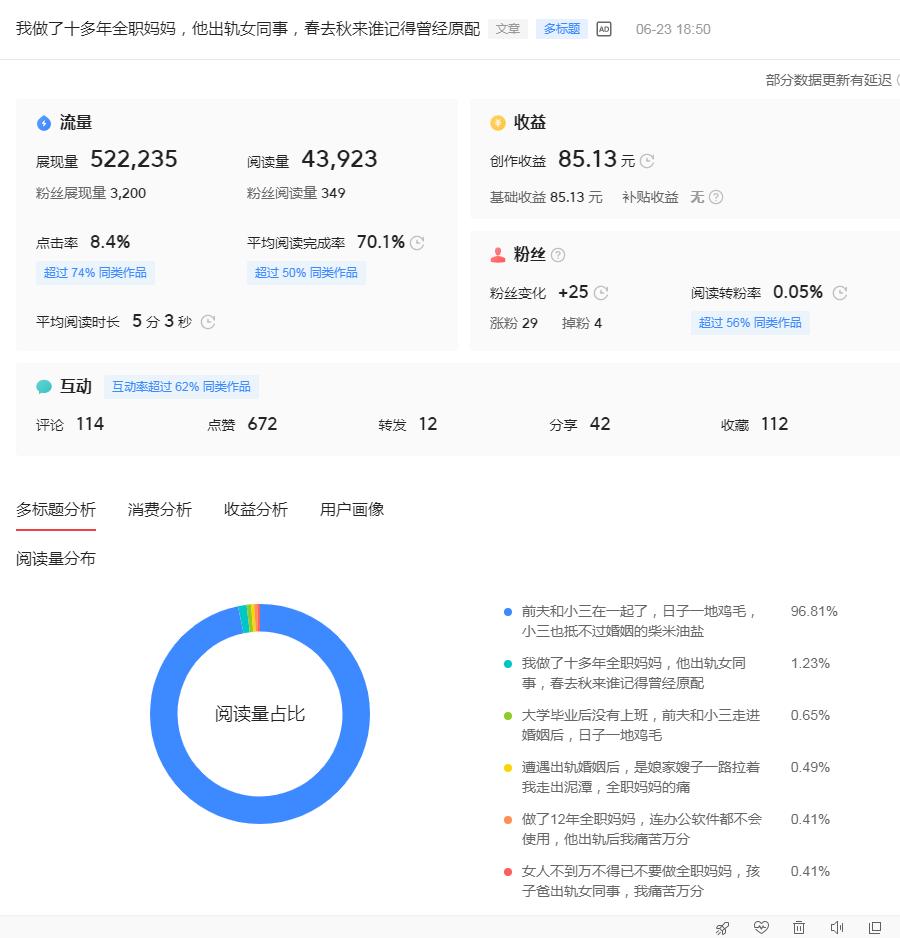Image resolution: width=900 pixels, height=938 pixels.
Task: Refresh the 平均阅读时长 reading duration stat
Action: coord(207,321)
